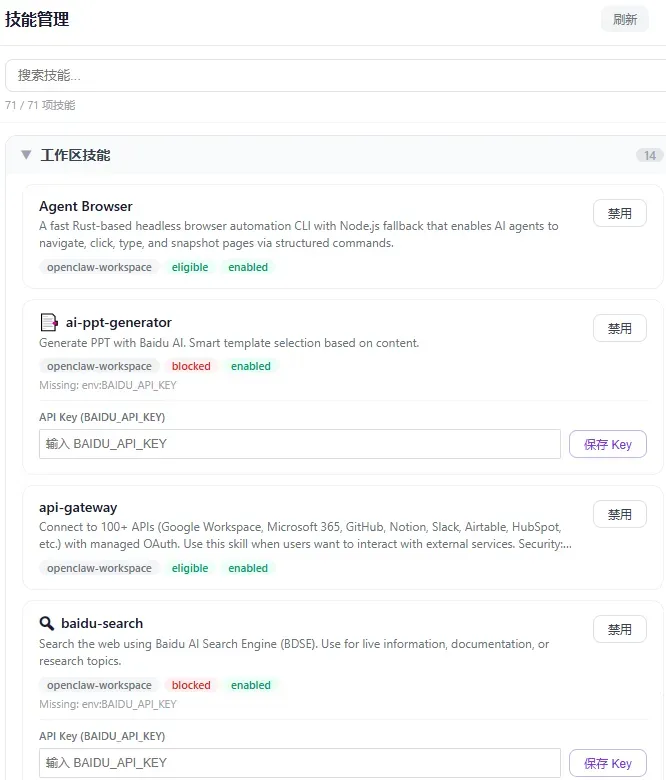Click the api-gateway skill title
Image resolution: width=666 pixels, height=780 pixels.
point(78,507)
